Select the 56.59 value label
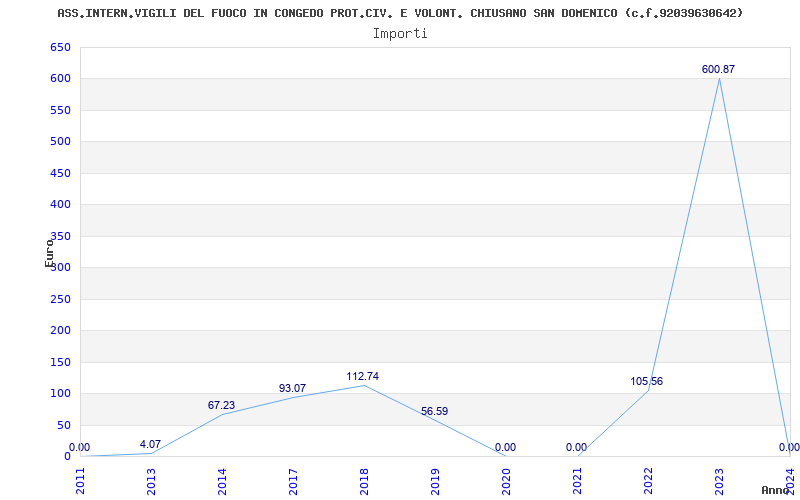The width and height of the screenshot is (800, 500). [x=434, y=411]
